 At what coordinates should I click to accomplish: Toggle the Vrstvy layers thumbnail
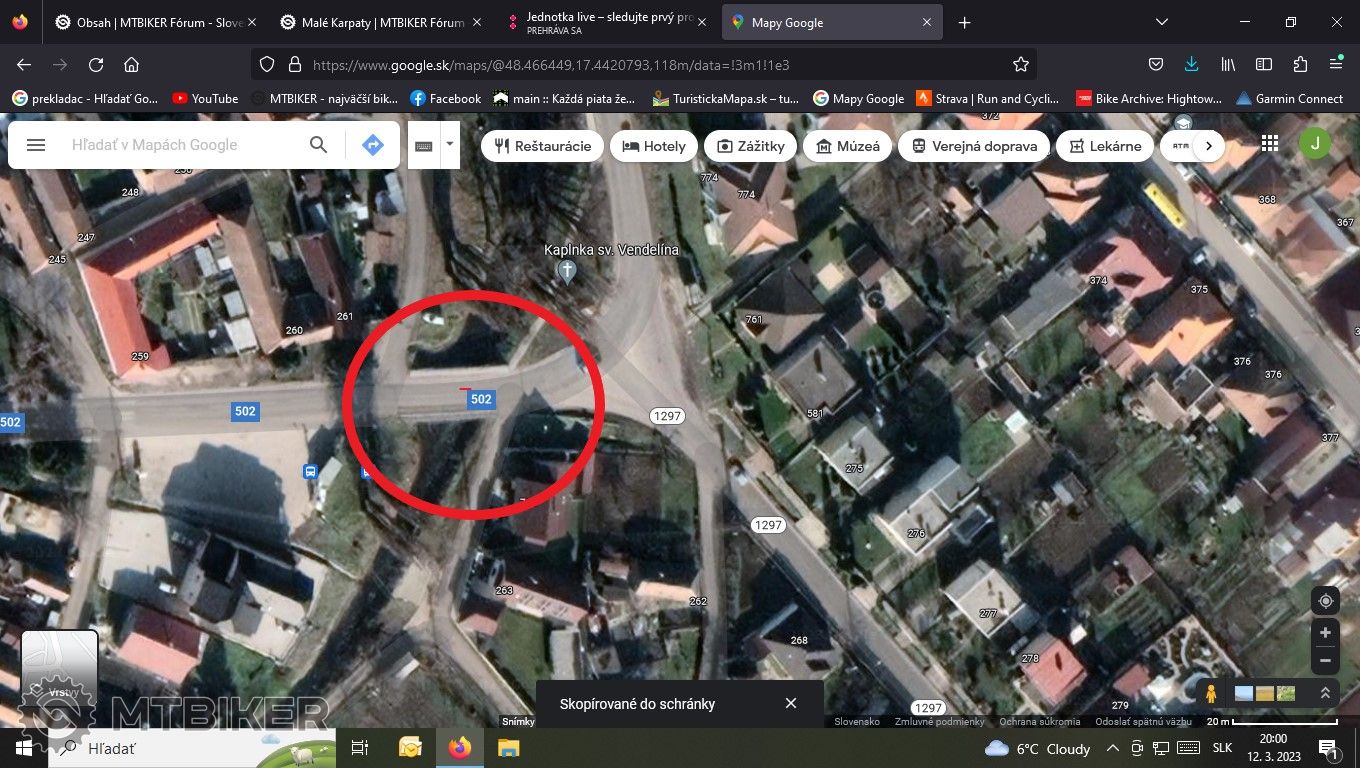tap(60, 665)
